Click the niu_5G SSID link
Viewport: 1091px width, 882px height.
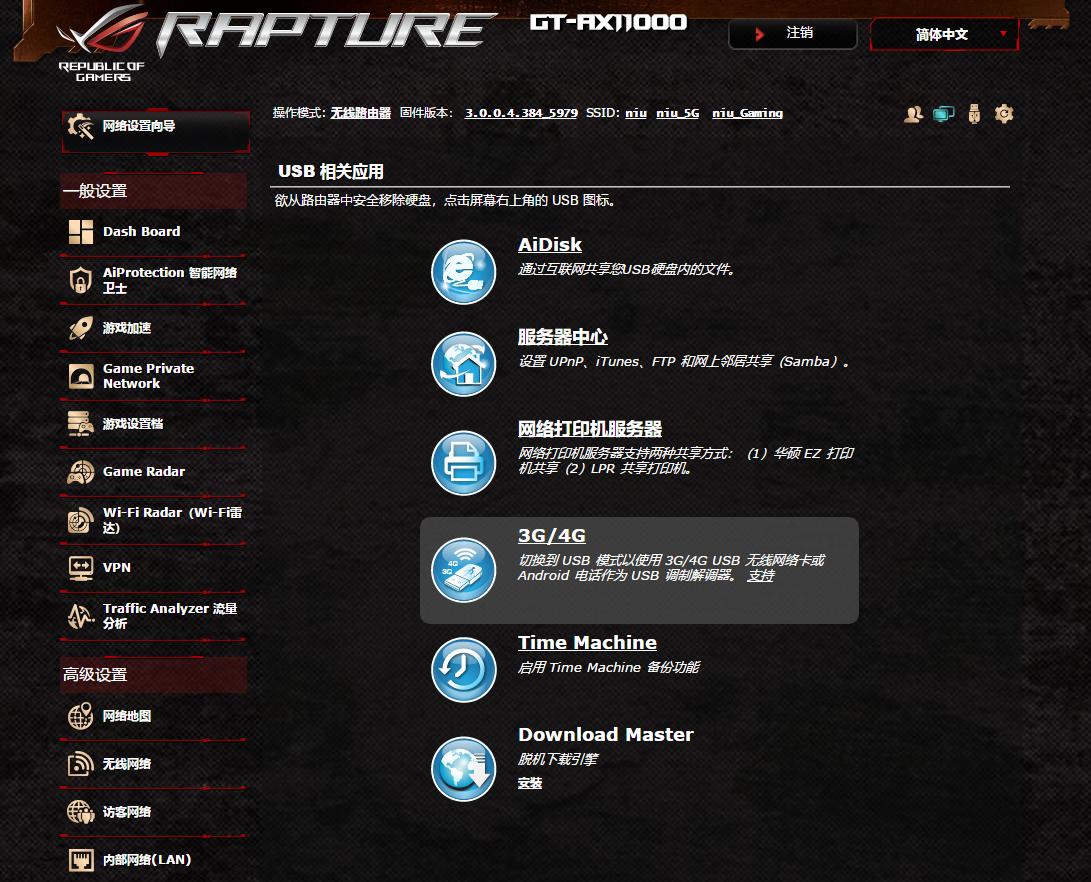tap(678, 113)
